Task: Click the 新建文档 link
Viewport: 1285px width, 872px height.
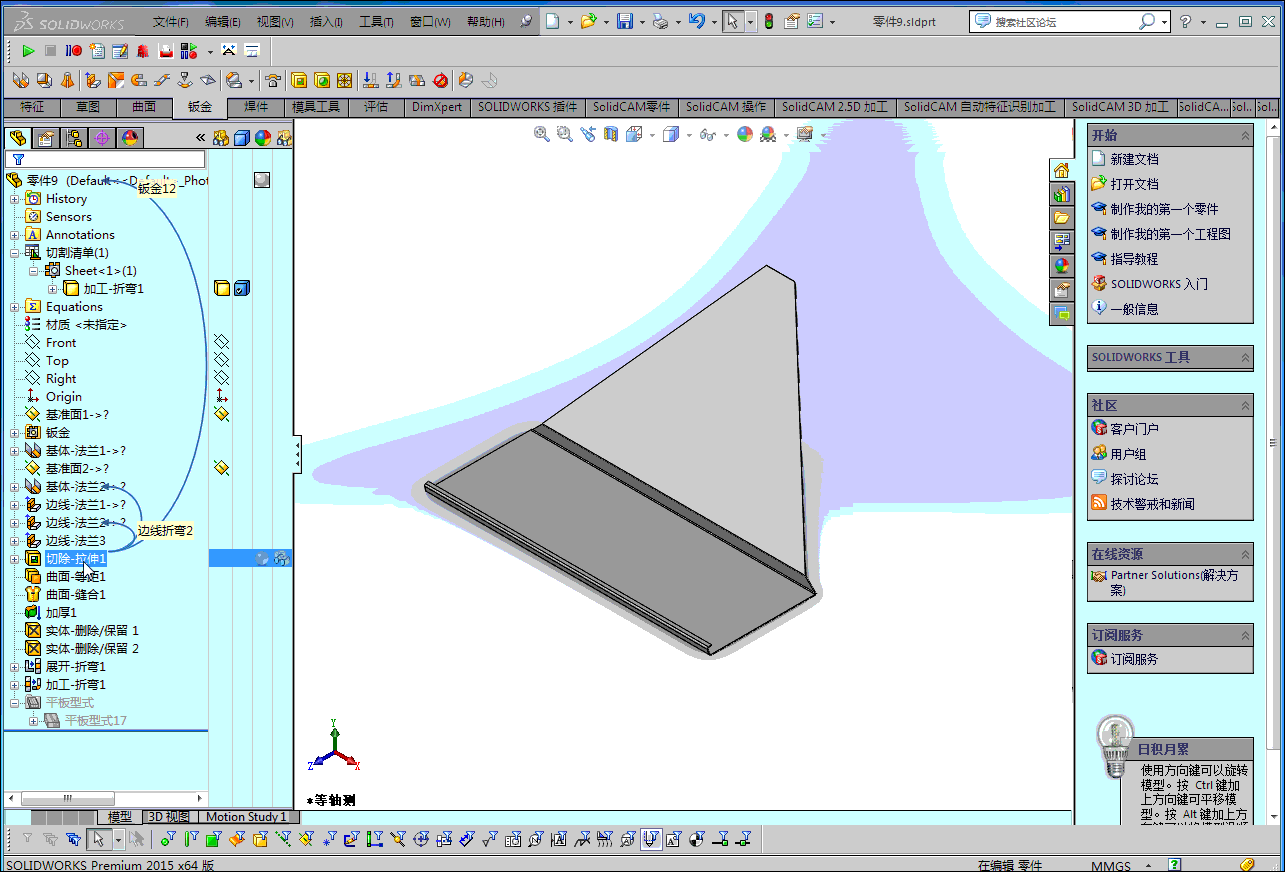Action: (1134, 159)
